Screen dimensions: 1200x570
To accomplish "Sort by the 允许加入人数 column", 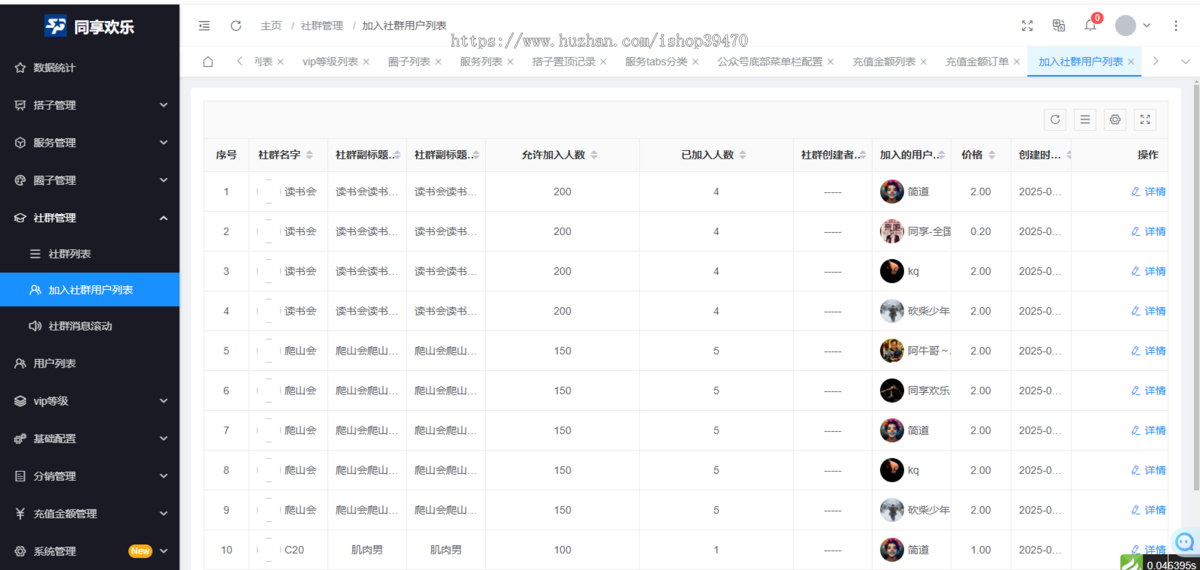I will pos(594,155).
